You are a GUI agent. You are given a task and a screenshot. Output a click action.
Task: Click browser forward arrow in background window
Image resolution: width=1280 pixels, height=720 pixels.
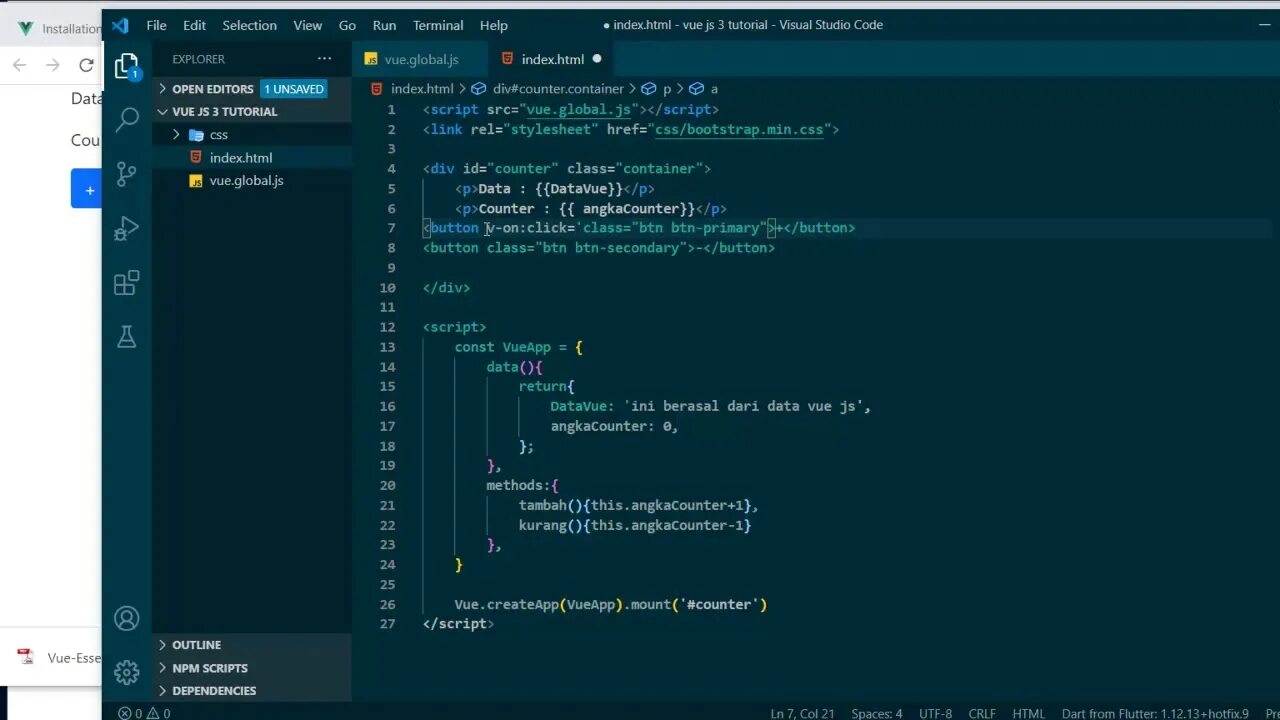[x=53, y=65]
